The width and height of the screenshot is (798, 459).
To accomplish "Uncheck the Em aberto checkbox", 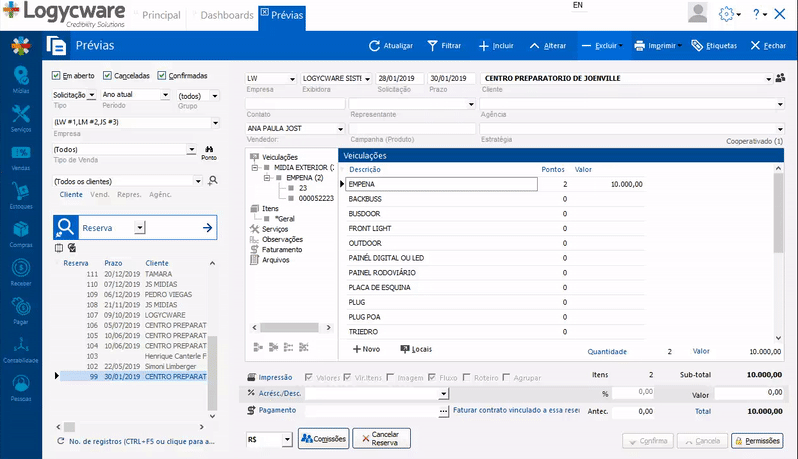I will pos(57,75).
